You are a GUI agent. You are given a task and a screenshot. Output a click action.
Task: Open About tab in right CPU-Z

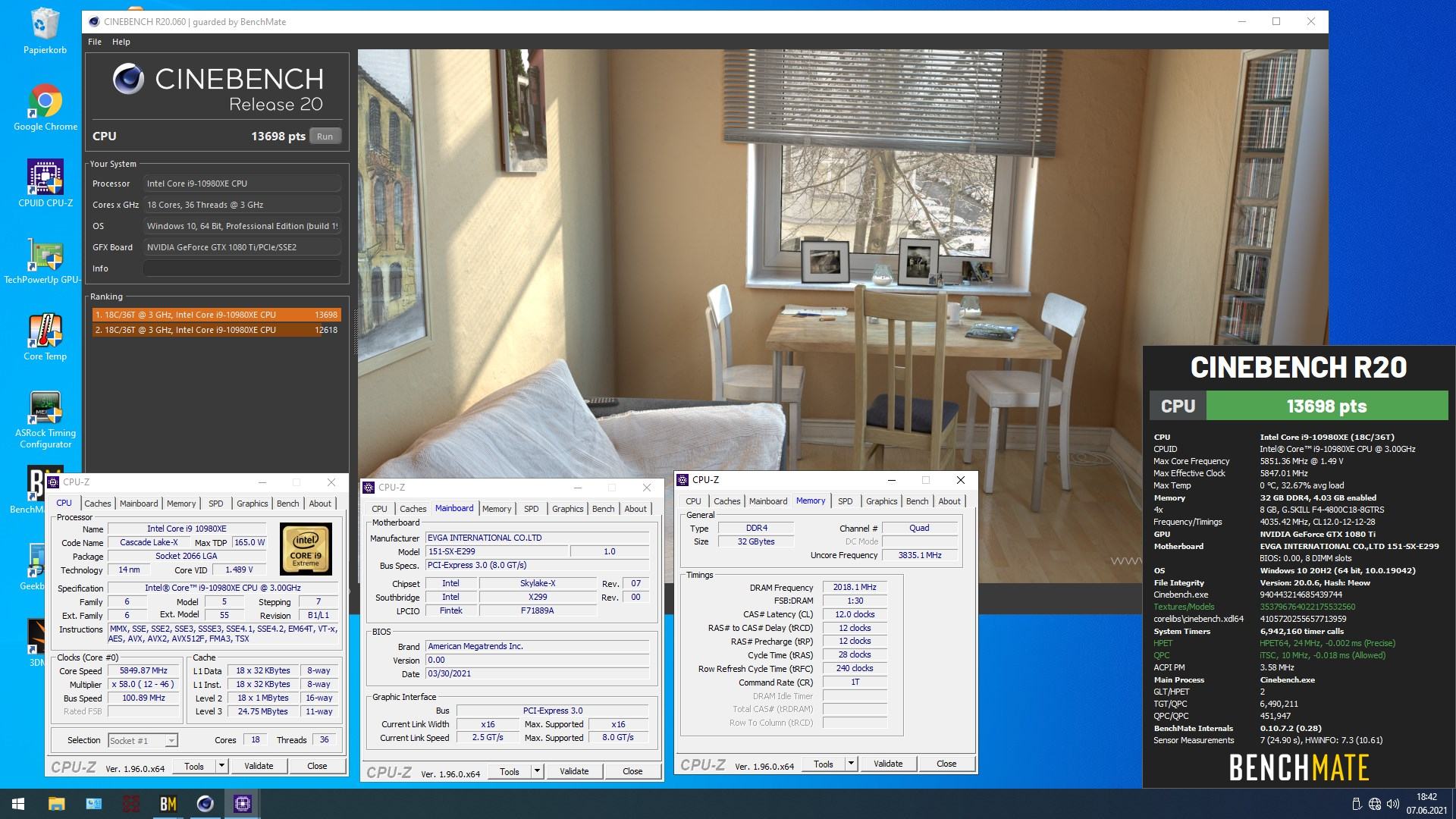point(949,501)
